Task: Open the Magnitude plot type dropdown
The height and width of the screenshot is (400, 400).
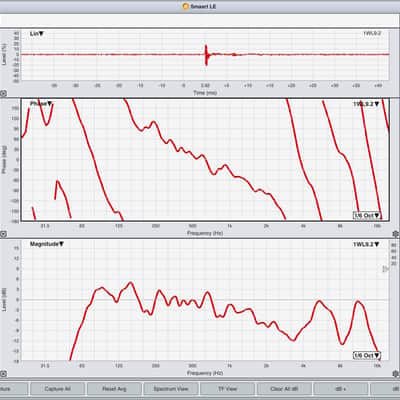Action: [x=47, y=244]
